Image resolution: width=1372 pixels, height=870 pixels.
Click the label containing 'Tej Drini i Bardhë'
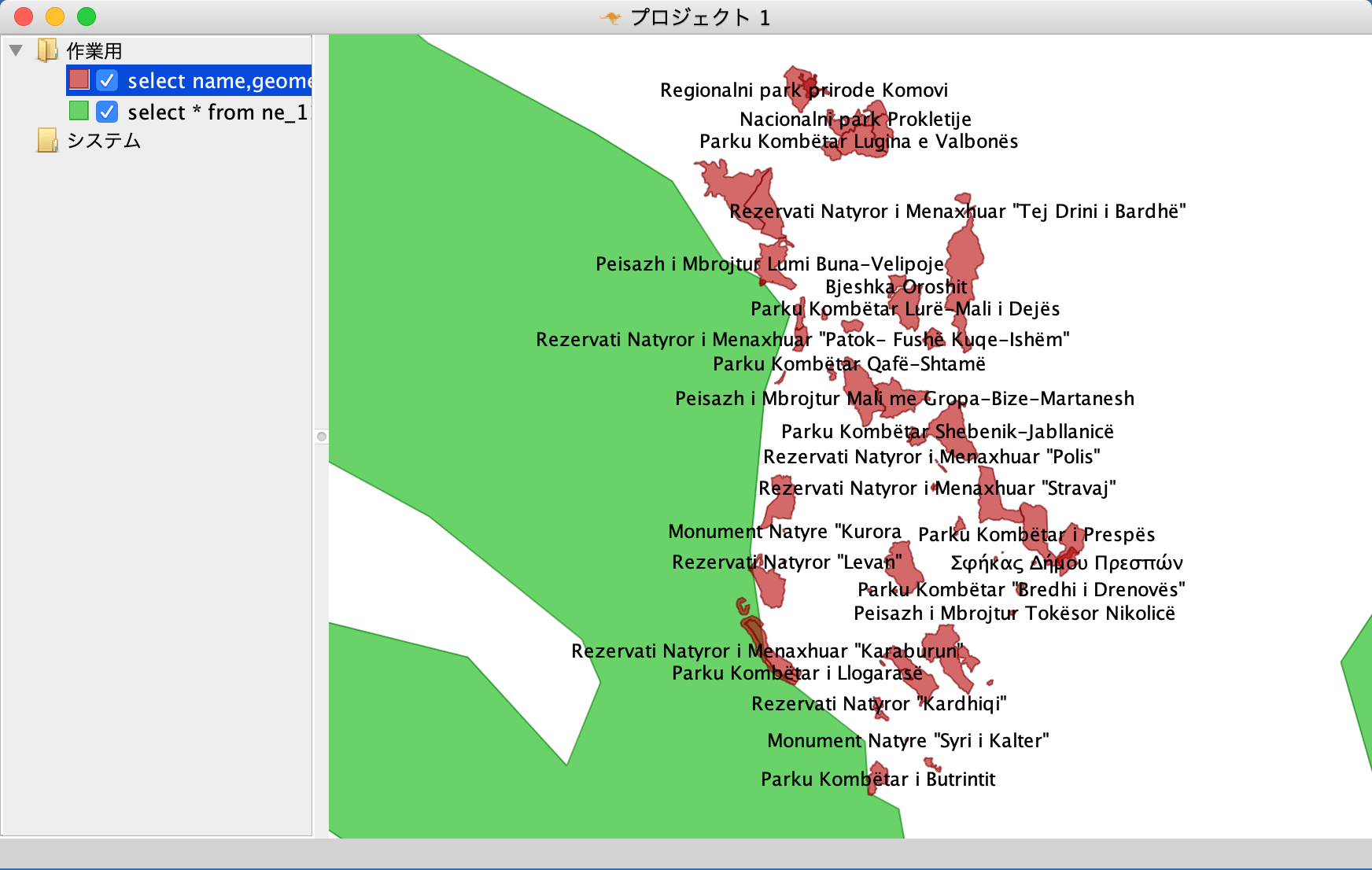[957, 212]
